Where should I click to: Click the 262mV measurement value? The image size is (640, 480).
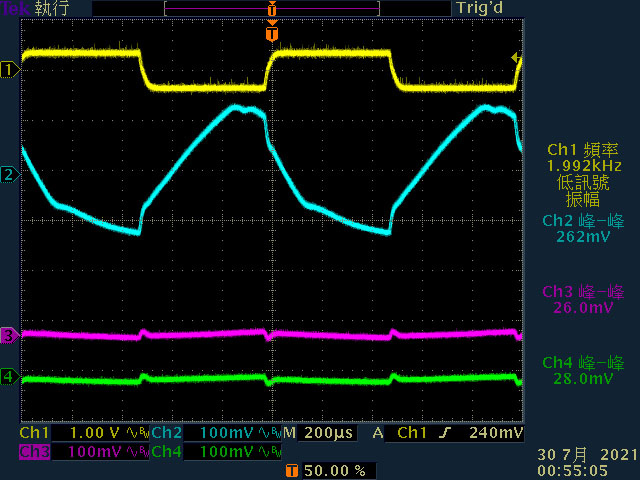coord(583,237)
